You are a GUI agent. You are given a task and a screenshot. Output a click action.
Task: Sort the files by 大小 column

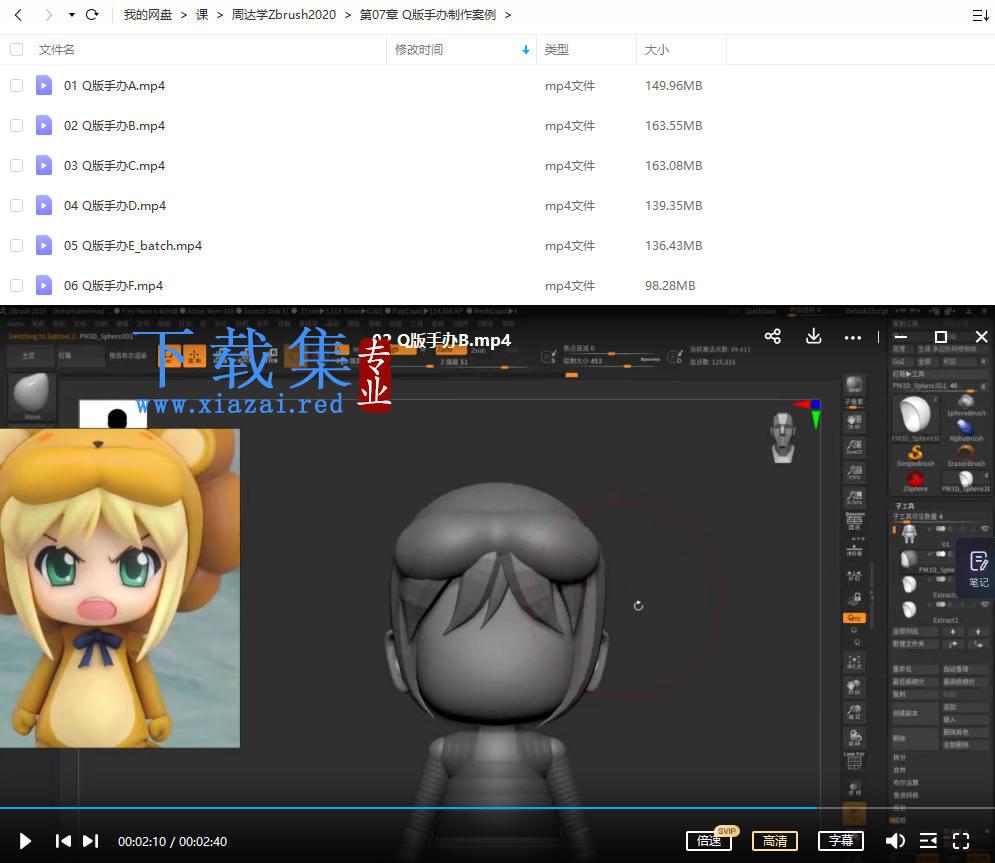[x=657, y=49]
